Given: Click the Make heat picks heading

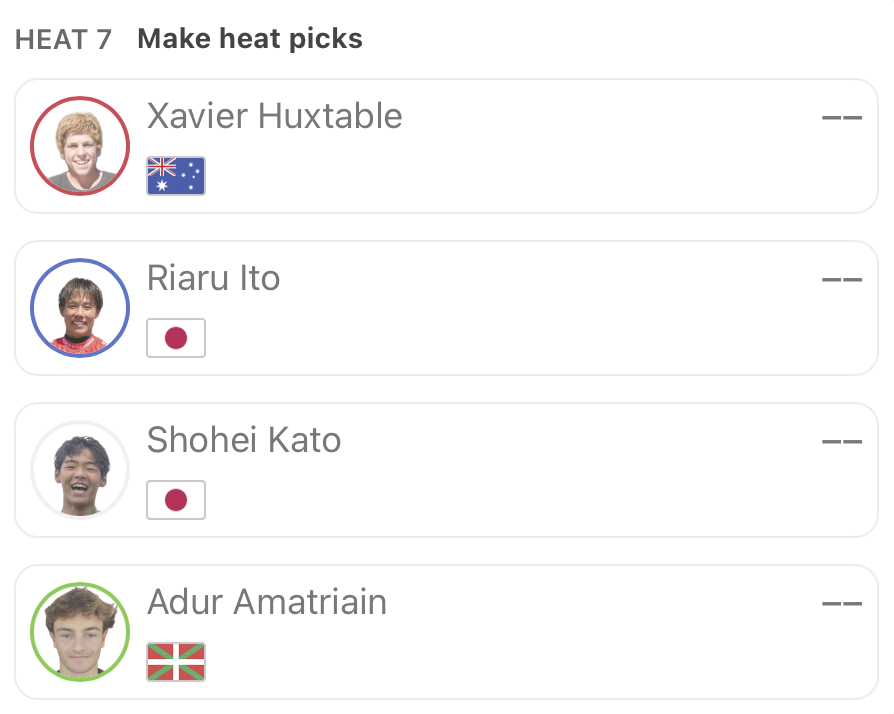Looking at the screenshot, I should [250, 39].
